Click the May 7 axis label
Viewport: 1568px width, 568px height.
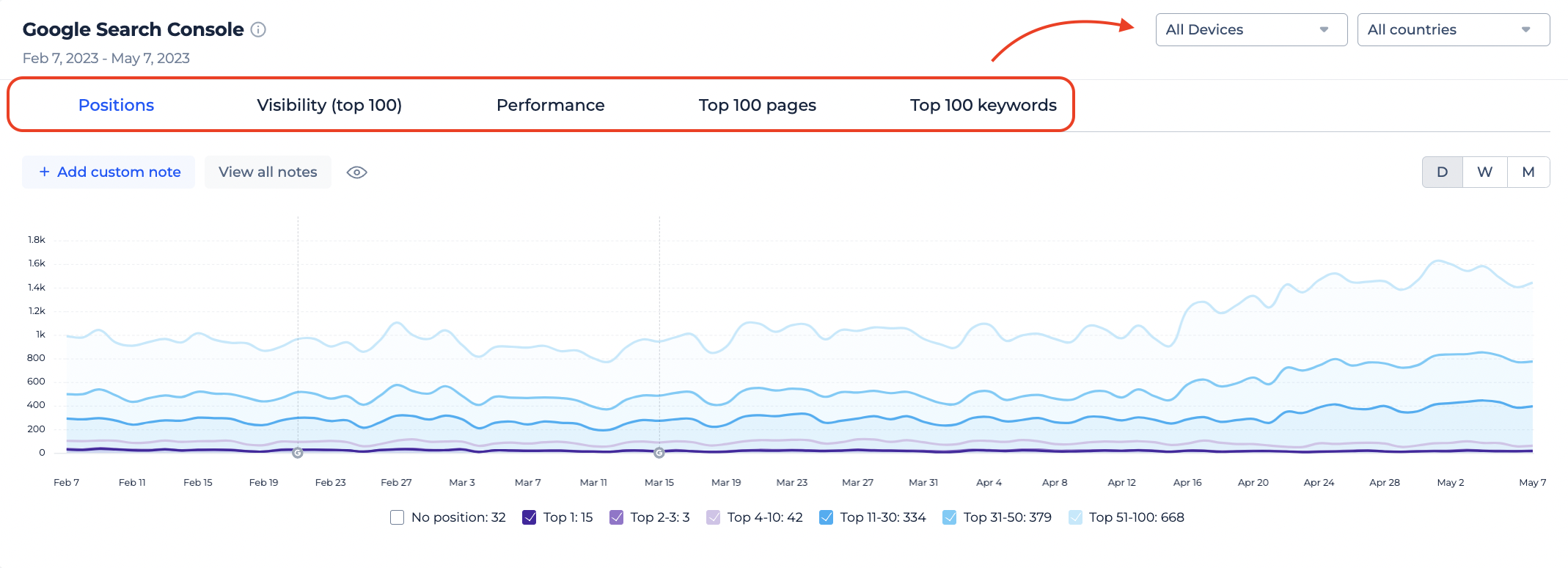1532,482
